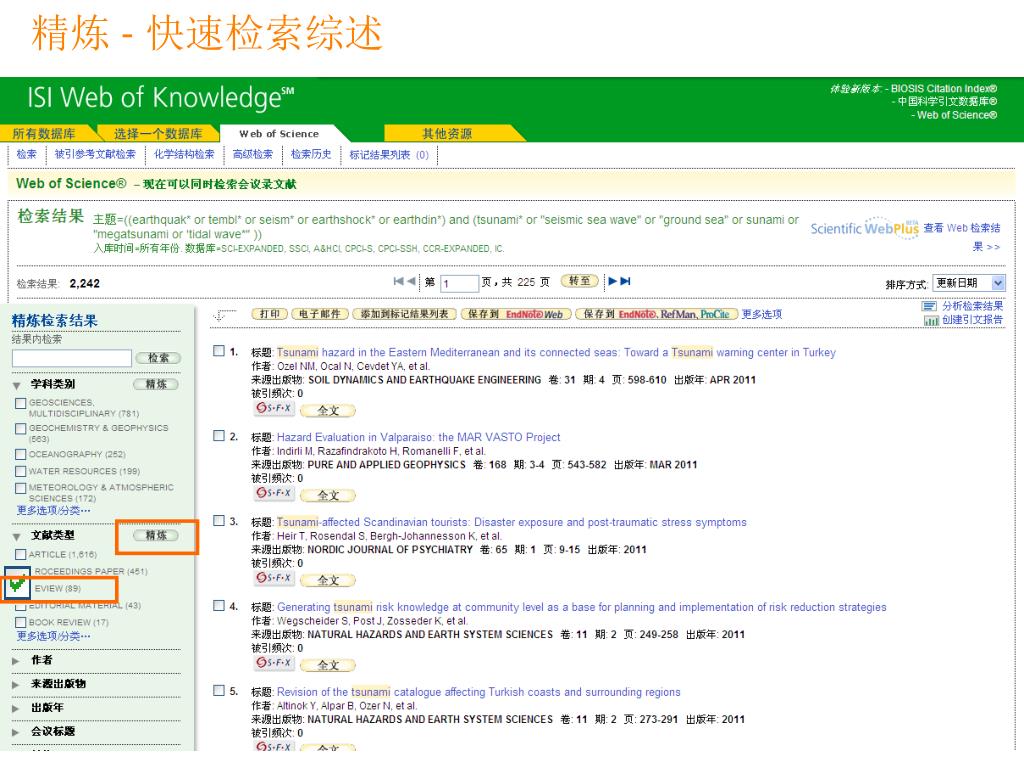This screenshot has width=1024, height=768.
Task: Click the 更多选项 link after save buttons
Action: tap(761, 314)
